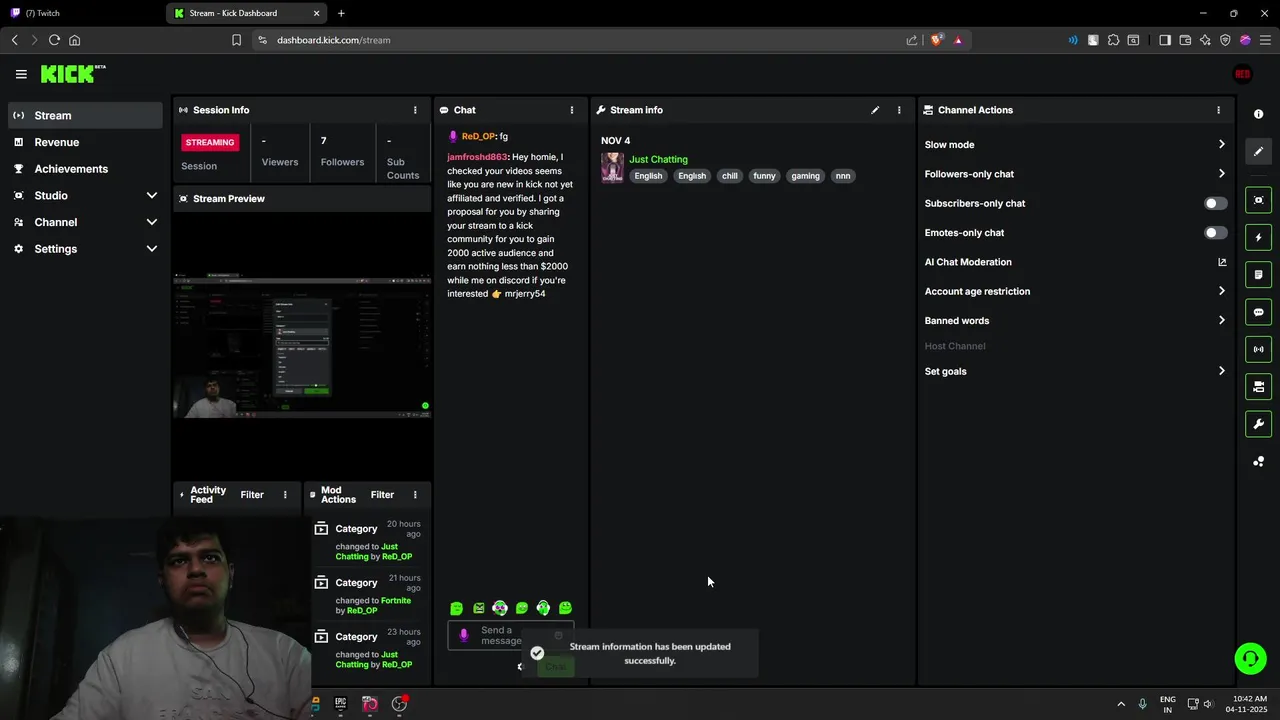Open Account age restriction options
This screenshot has width=1280, height=720.
[1075, 291]
